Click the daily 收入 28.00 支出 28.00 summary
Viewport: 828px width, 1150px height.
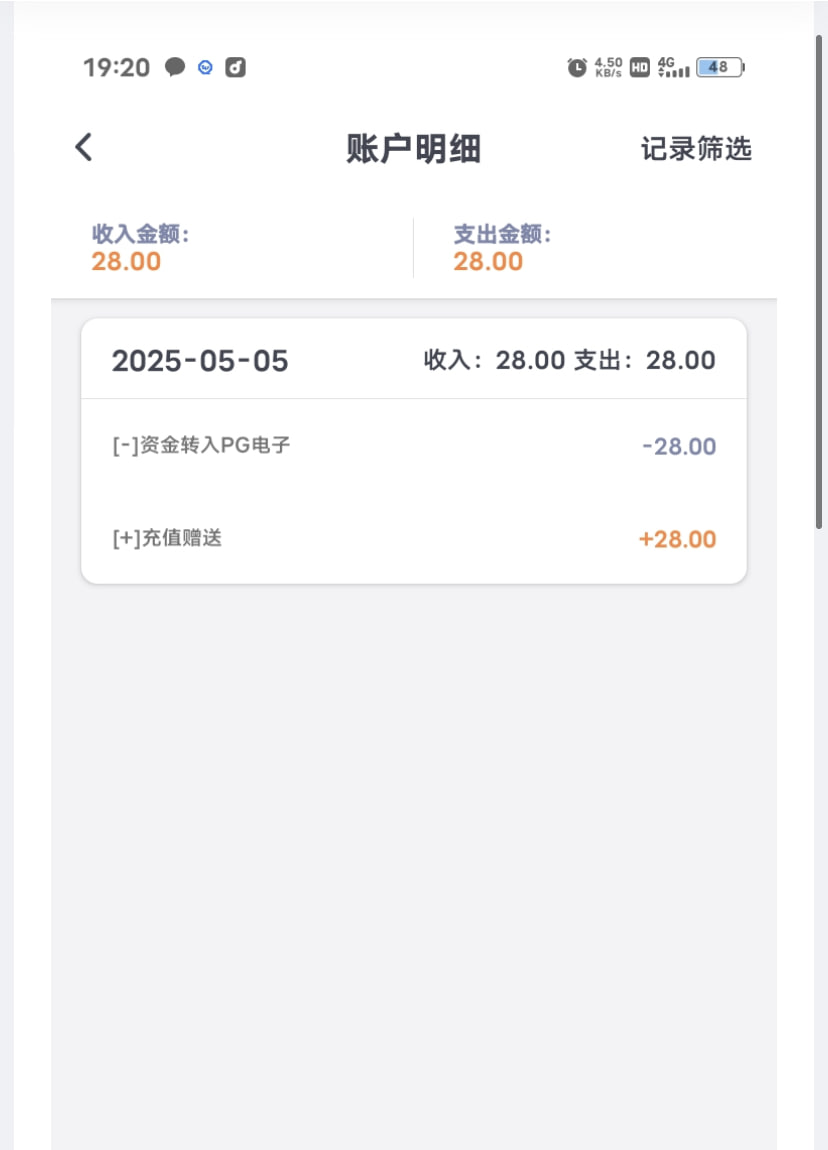click(x=570, y=361)
